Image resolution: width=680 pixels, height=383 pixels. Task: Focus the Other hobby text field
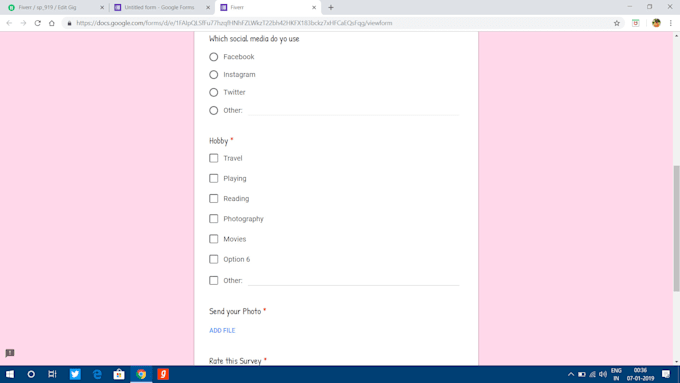[x=353, y=281]
